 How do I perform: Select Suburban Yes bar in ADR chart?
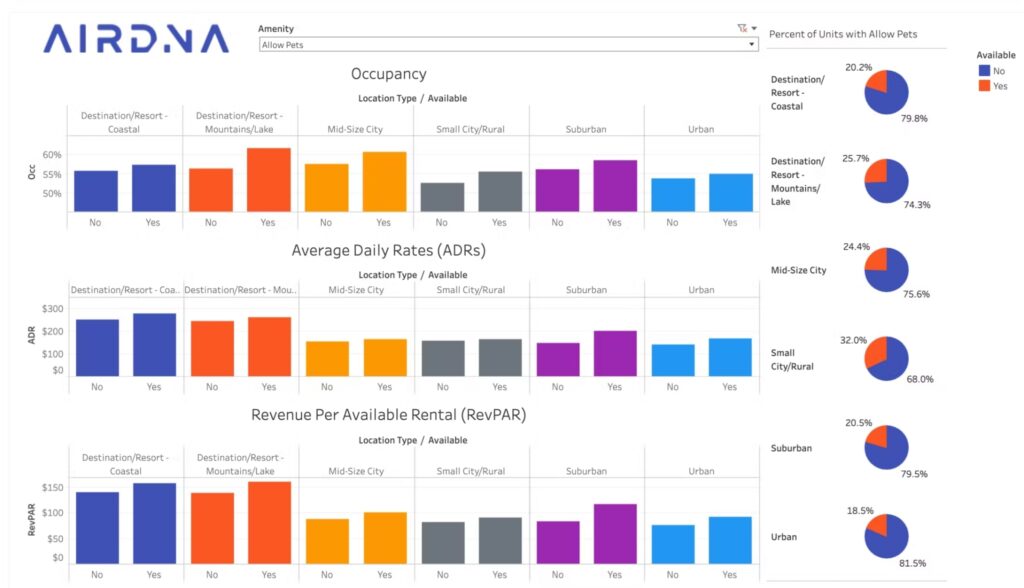pyautogui.click(x=615, y=353)
